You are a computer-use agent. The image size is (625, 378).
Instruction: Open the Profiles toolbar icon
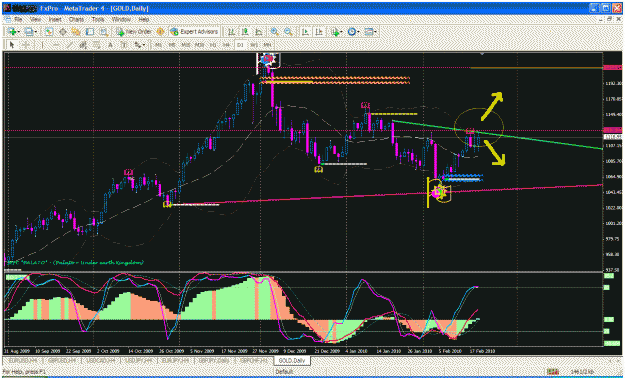point(29,32)
